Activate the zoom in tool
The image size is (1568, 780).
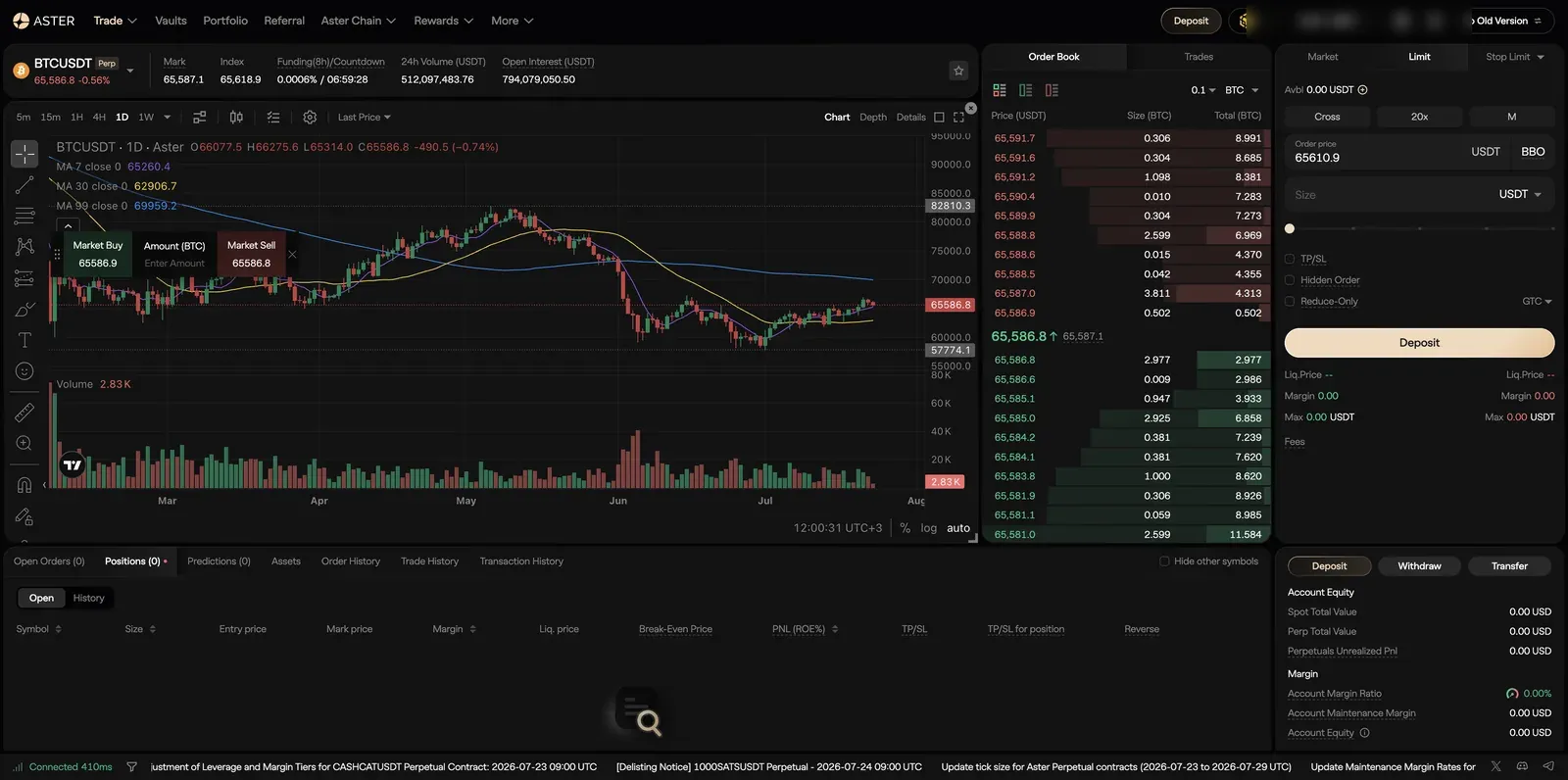[x=24, y=443]
